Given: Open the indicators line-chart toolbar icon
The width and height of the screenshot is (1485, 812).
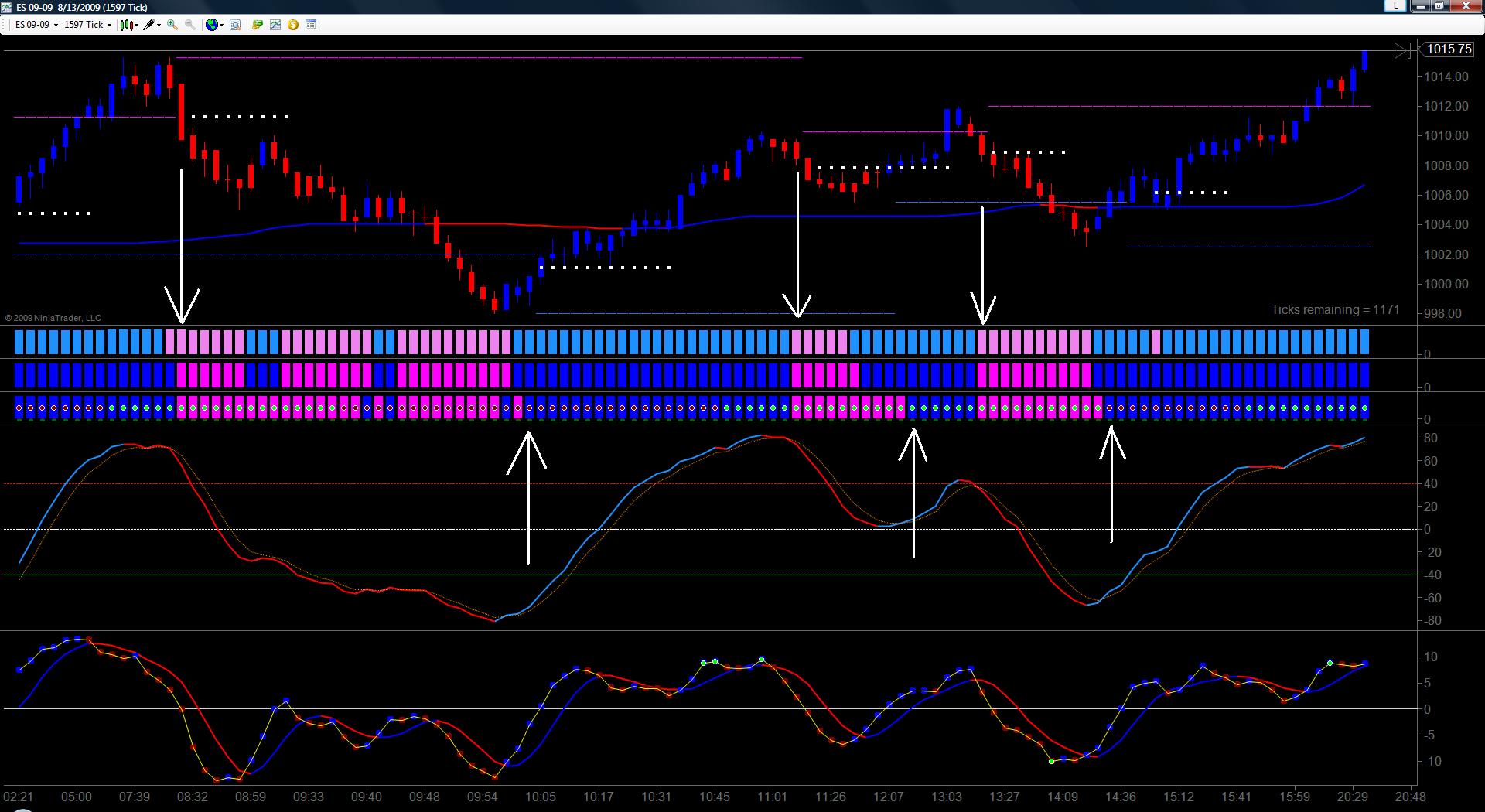Looking at the screenshot, I should tap(275, 25).
